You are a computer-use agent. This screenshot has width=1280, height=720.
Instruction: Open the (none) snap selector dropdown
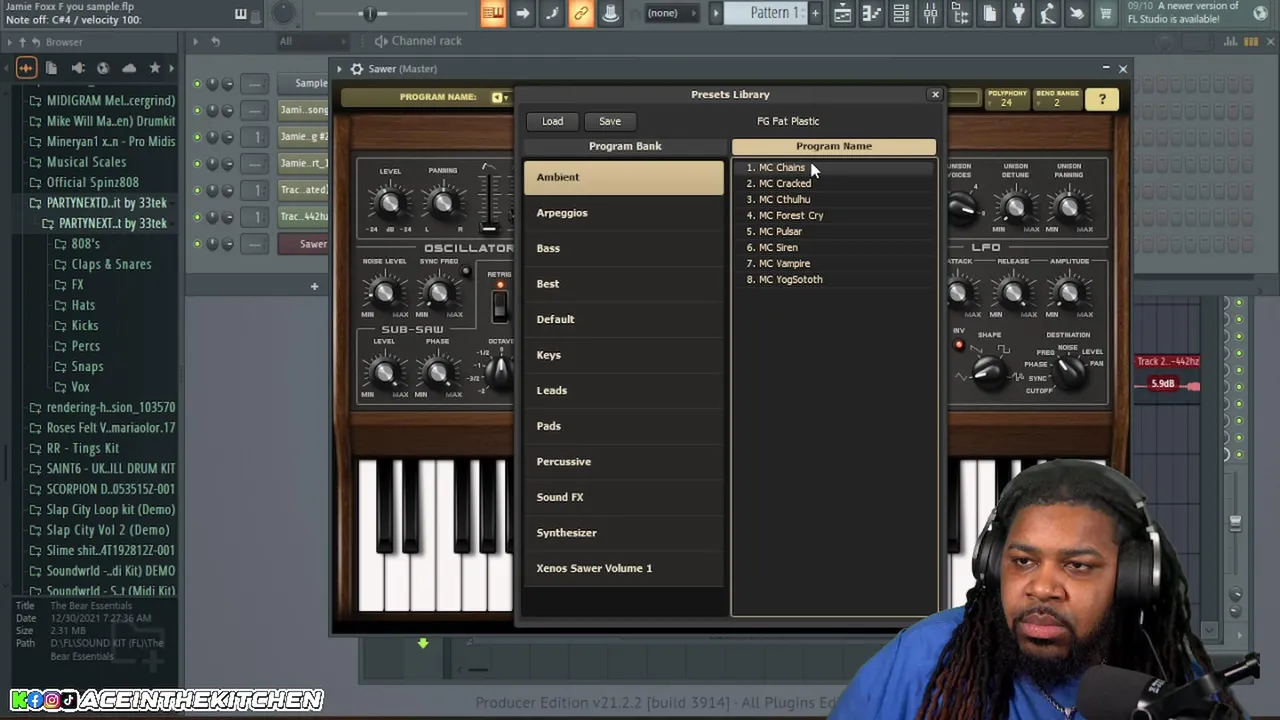(670, 13)
